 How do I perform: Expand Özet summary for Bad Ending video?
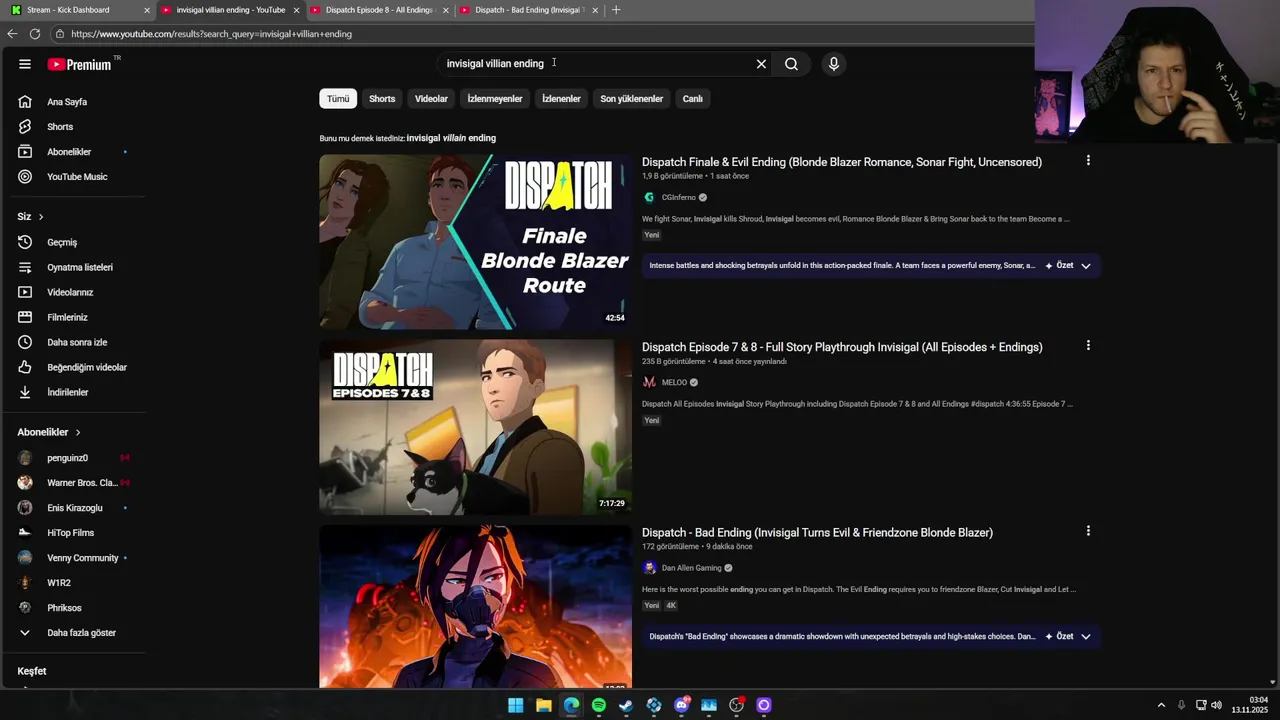[1068, 637]
